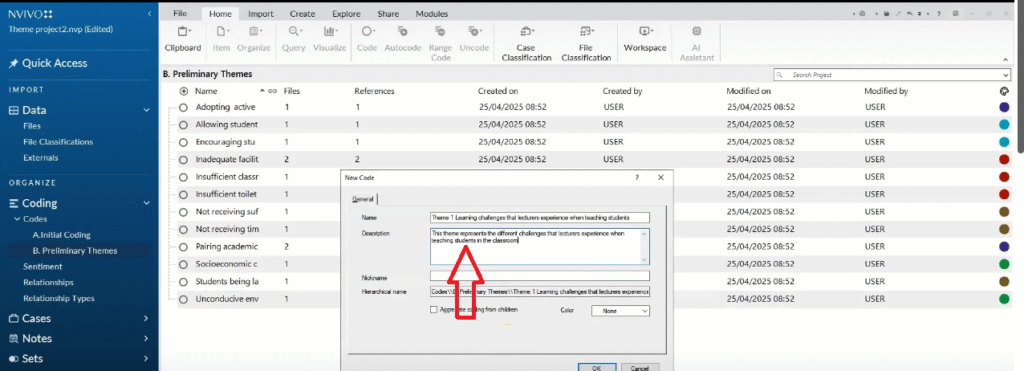The width and height of the screenshot is (1024, 371).
Task: Click the color dot of Allowing student row
Action: click(x=1004, y=124)
